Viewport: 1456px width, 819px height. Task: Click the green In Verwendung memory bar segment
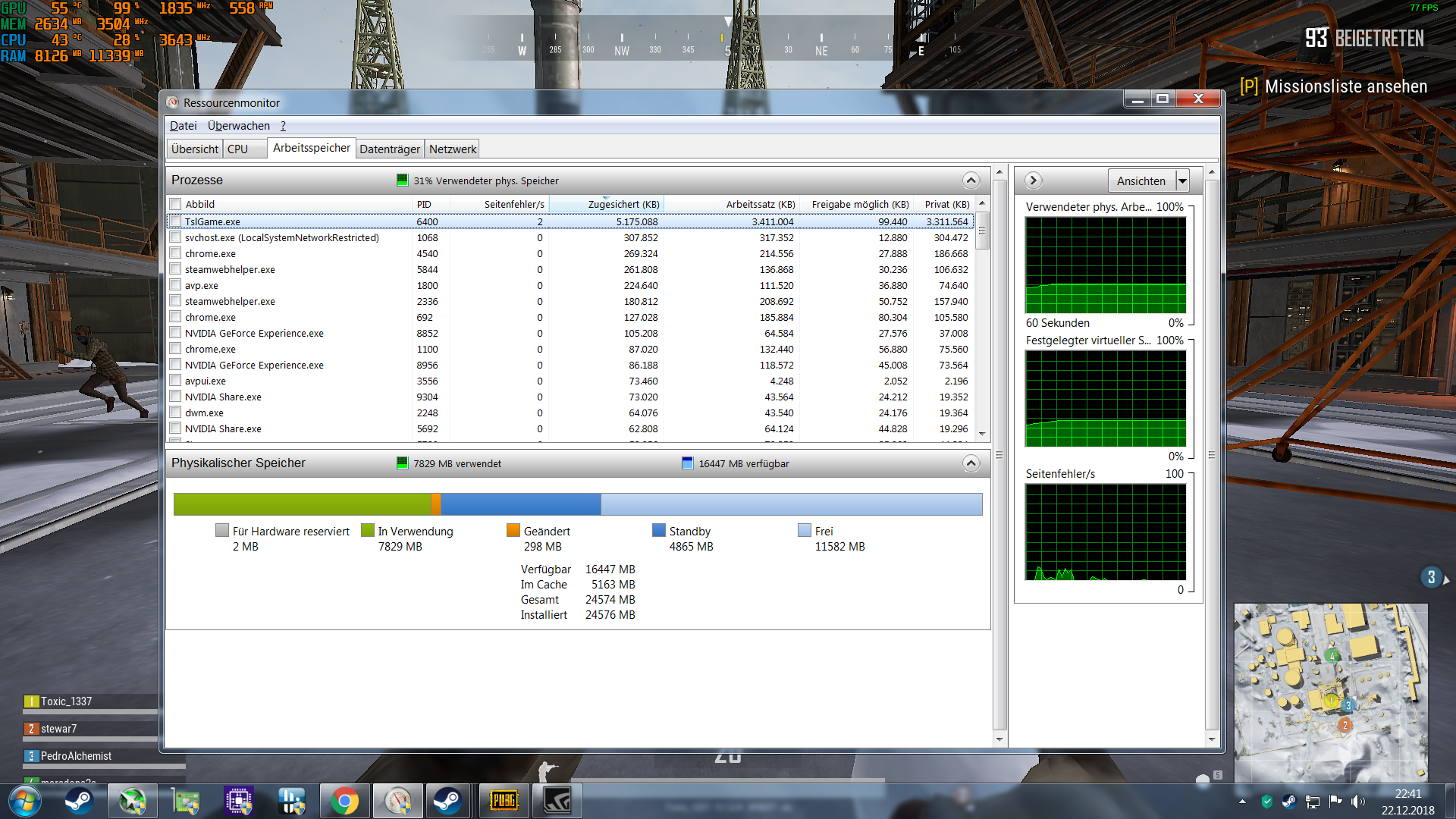pyautogui.click(x=302, y=504)
